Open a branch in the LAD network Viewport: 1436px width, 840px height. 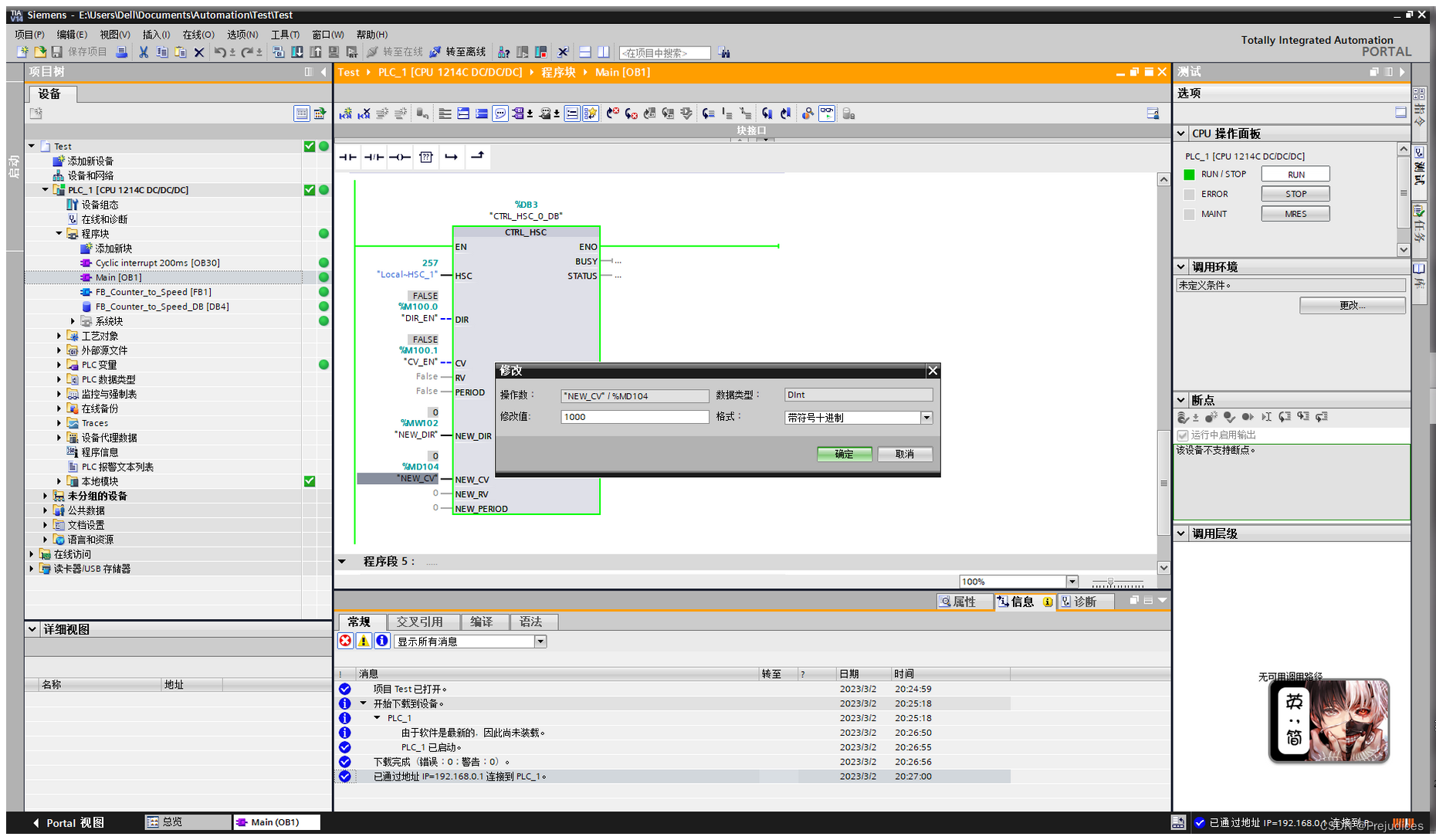(452, 157)
